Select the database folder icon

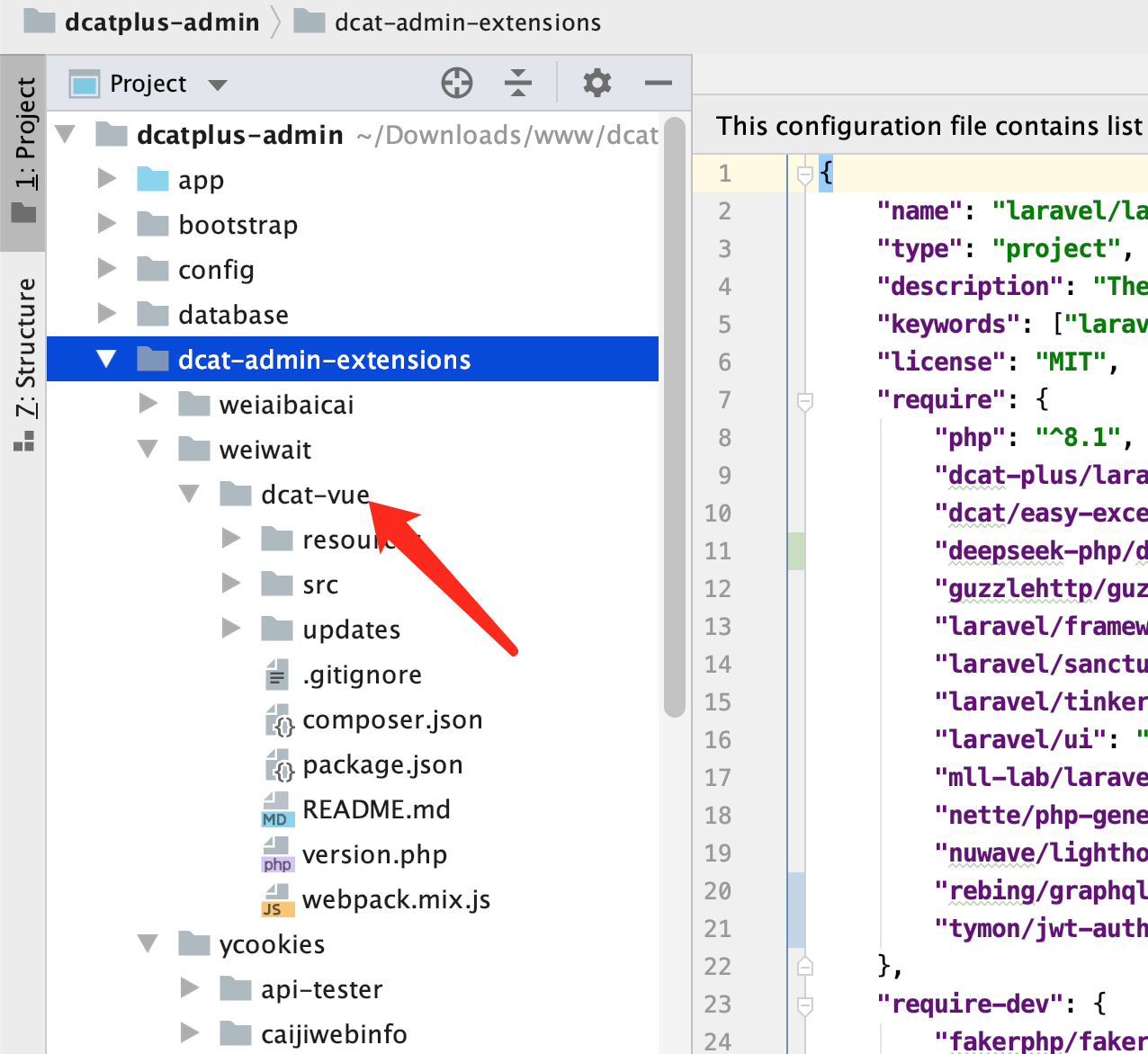point(153,314)
